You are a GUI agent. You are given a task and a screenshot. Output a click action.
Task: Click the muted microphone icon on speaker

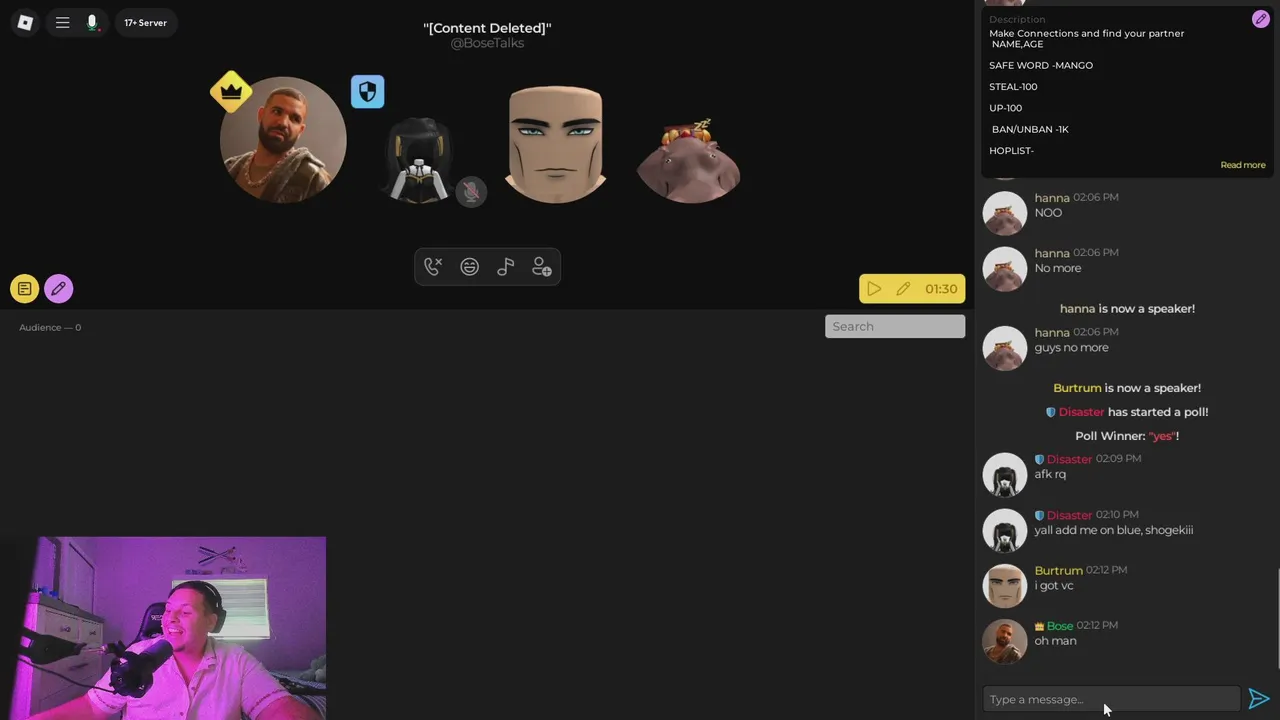[x=471, y=191]
